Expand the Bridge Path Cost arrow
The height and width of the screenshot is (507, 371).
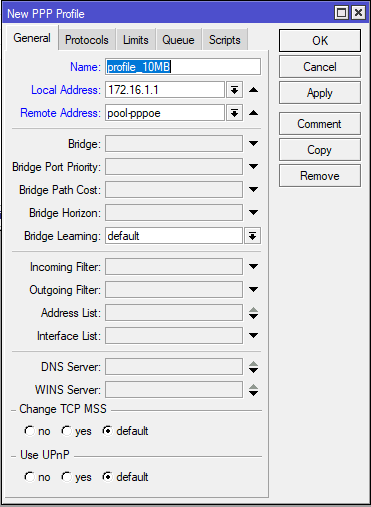point(253,190)
